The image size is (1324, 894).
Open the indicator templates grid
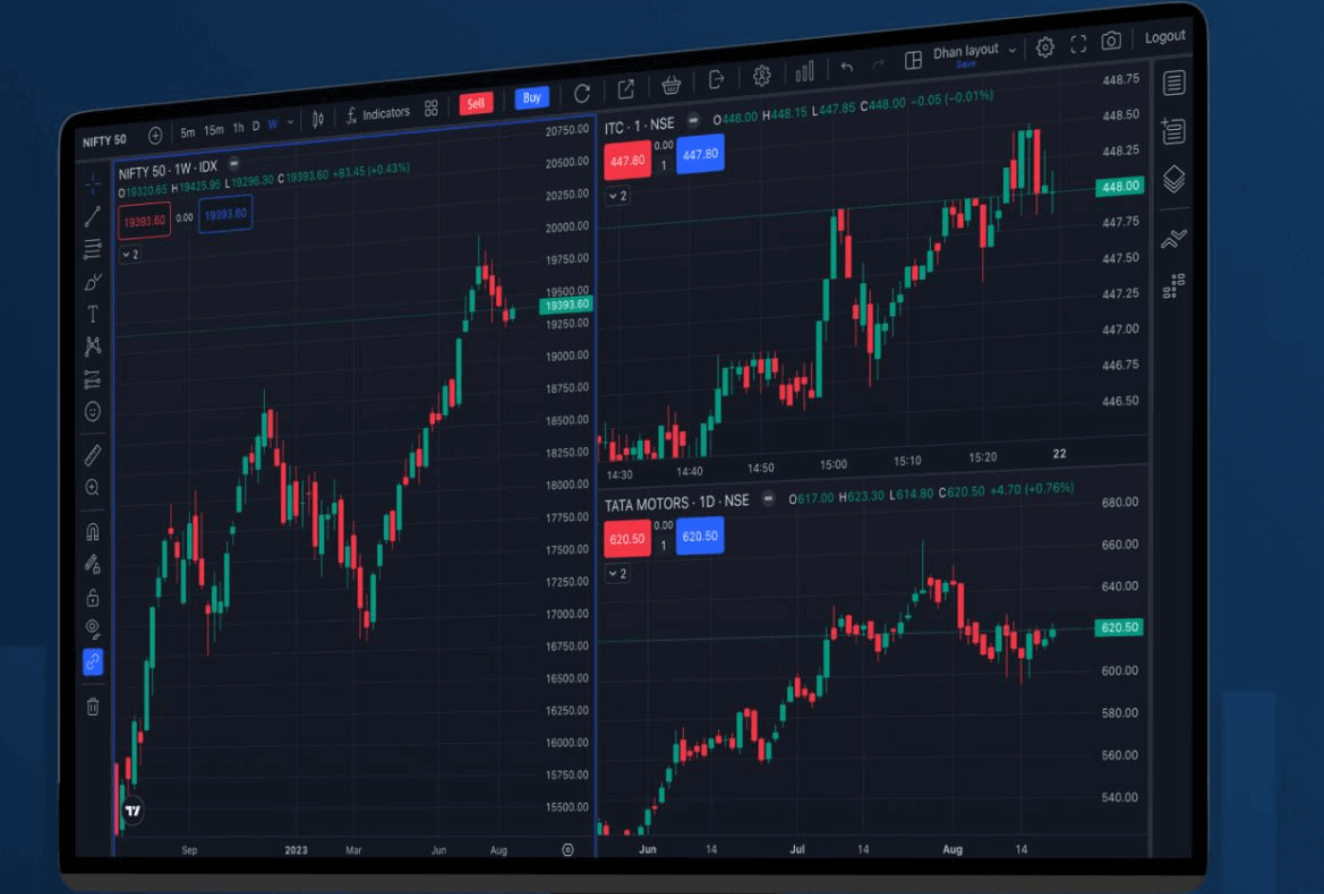[431, 108]
